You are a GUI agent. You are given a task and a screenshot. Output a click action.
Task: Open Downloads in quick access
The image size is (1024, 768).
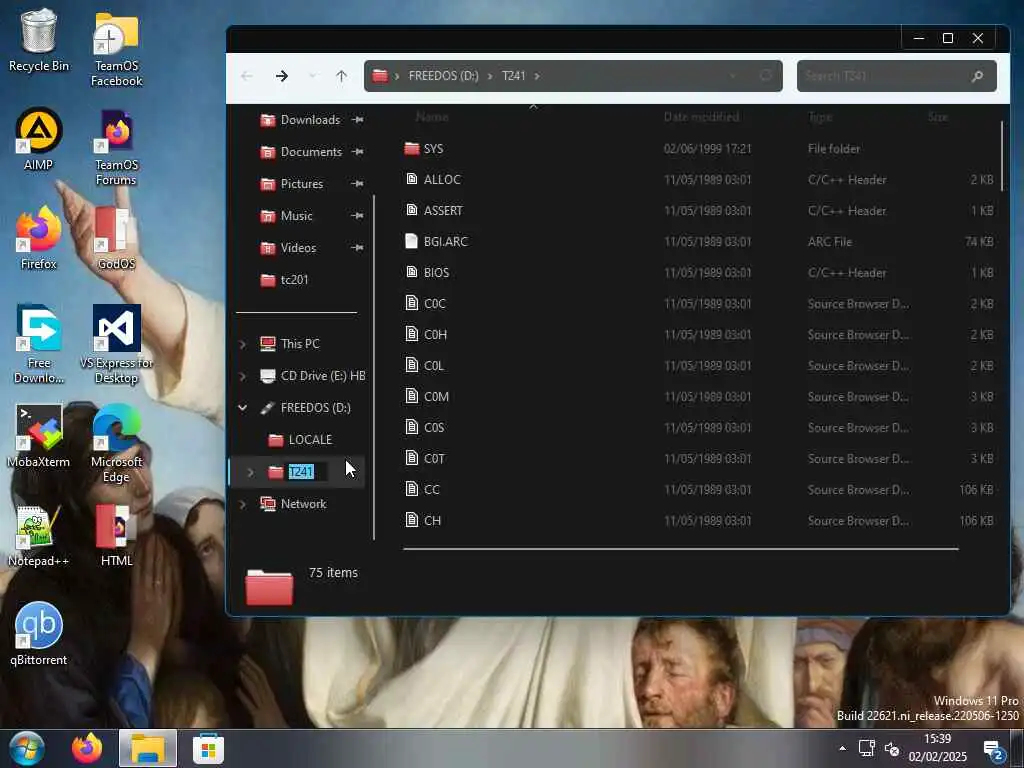310,120
